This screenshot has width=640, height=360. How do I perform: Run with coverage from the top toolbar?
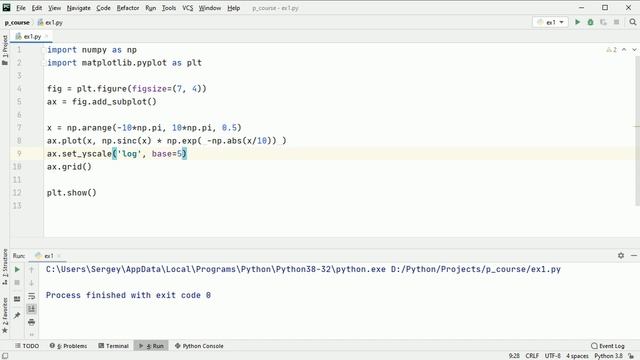point(603,22)
